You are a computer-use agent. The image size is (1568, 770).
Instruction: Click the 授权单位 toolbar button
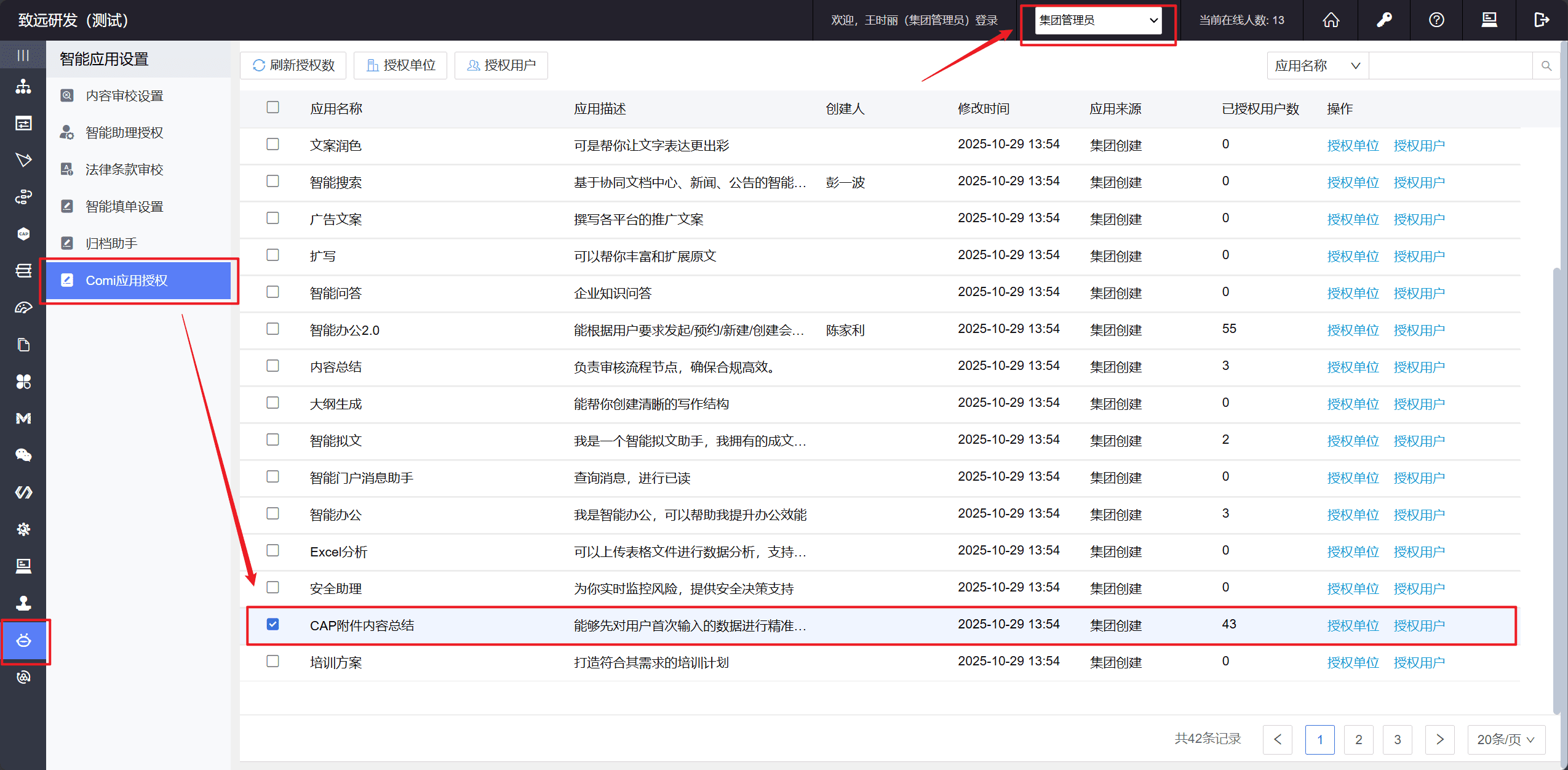400,65
